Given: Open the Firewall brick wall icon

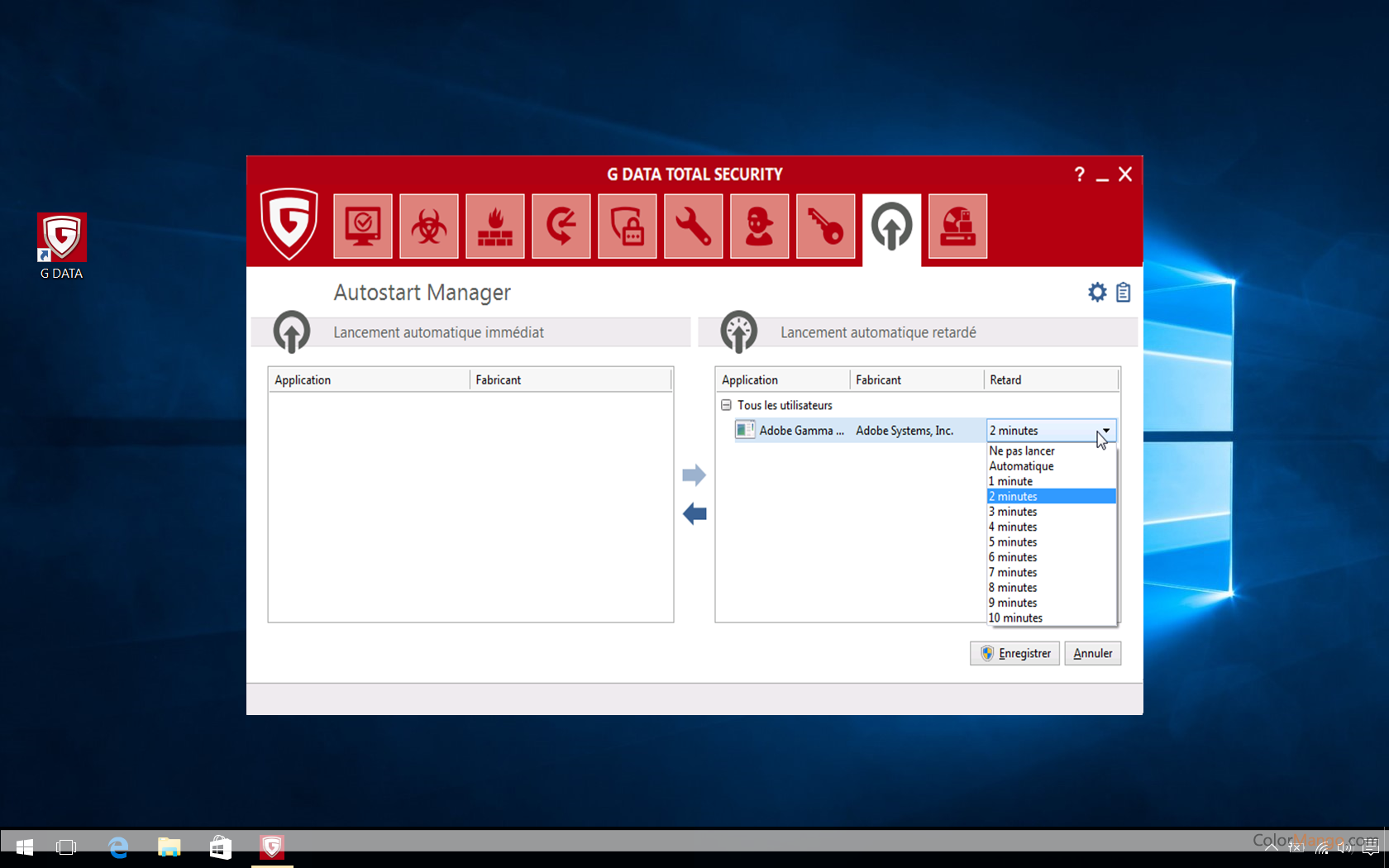Looking at the screenshot, I should point(494,226).
